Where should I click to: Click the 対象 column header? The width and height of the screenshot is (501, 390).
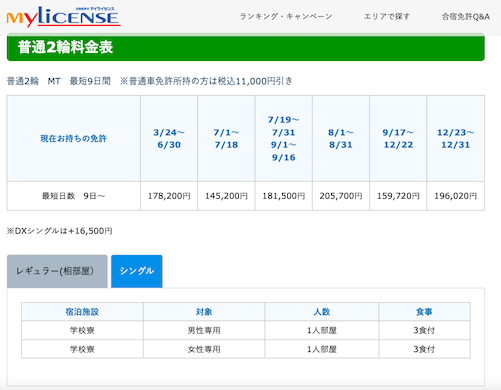[204, 312]
